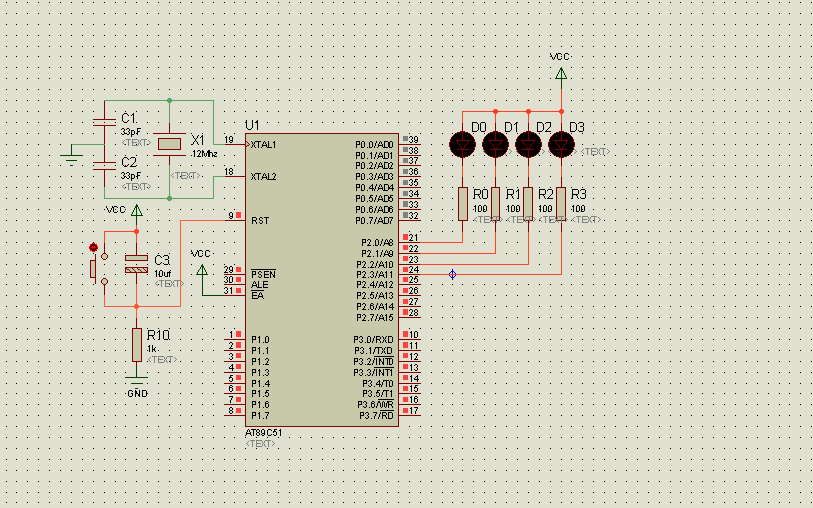Screen dimensions: 813x508
Task: Select the R10 1k resistor symbol
Action: pos(137,345)
